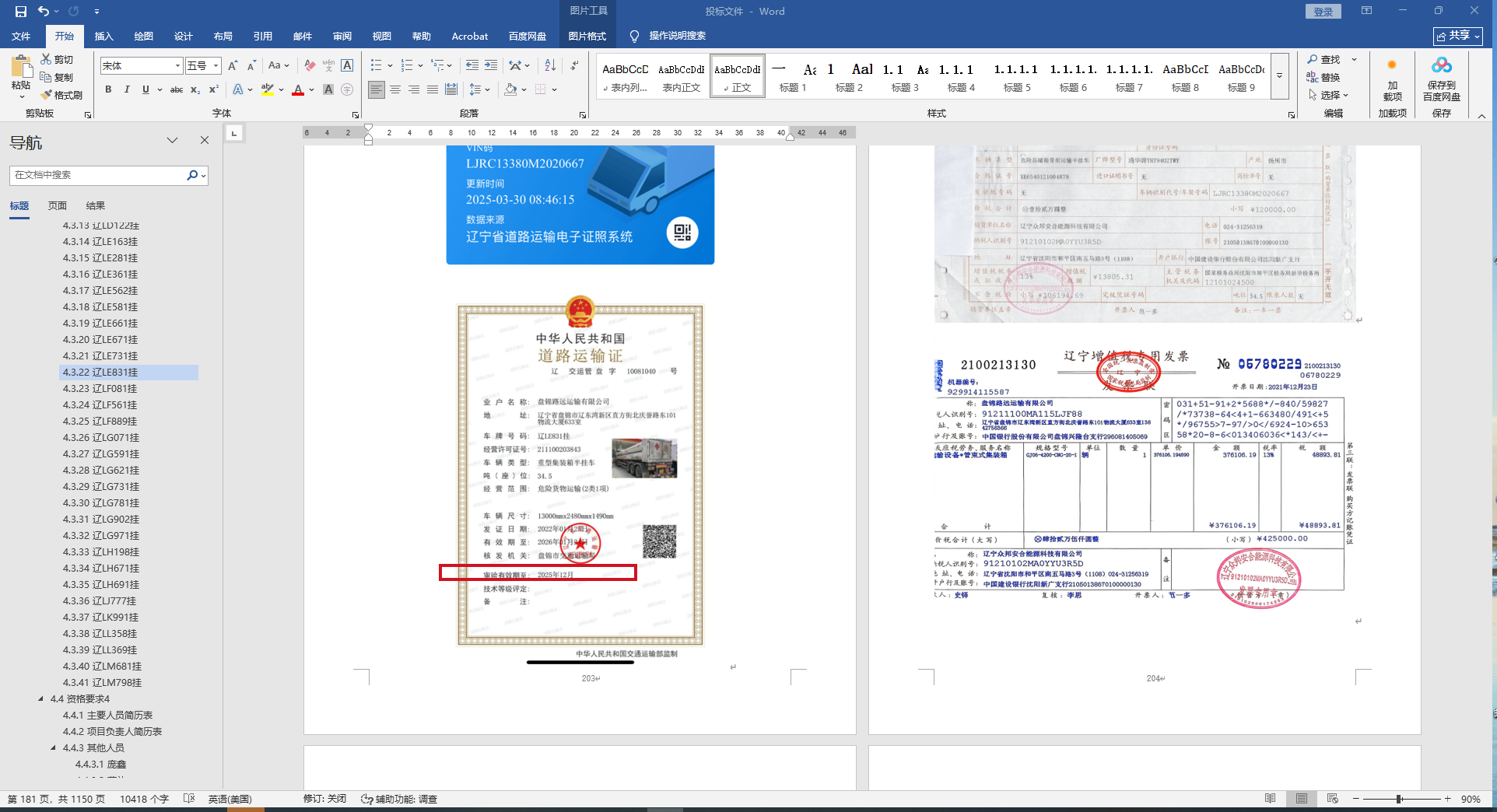
Task: Apply a character border with the boxed A icon
Action: [347, 66]
